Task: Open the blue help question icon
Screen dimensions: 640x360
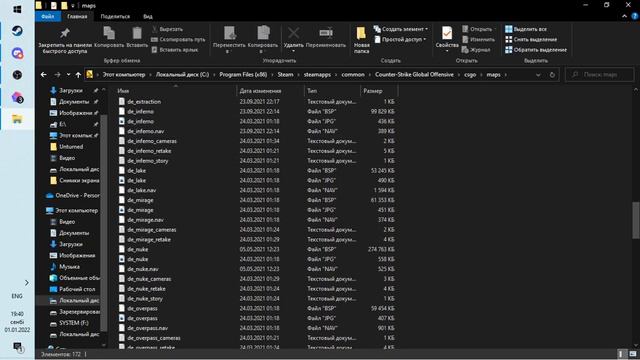Action: point(635,16)
